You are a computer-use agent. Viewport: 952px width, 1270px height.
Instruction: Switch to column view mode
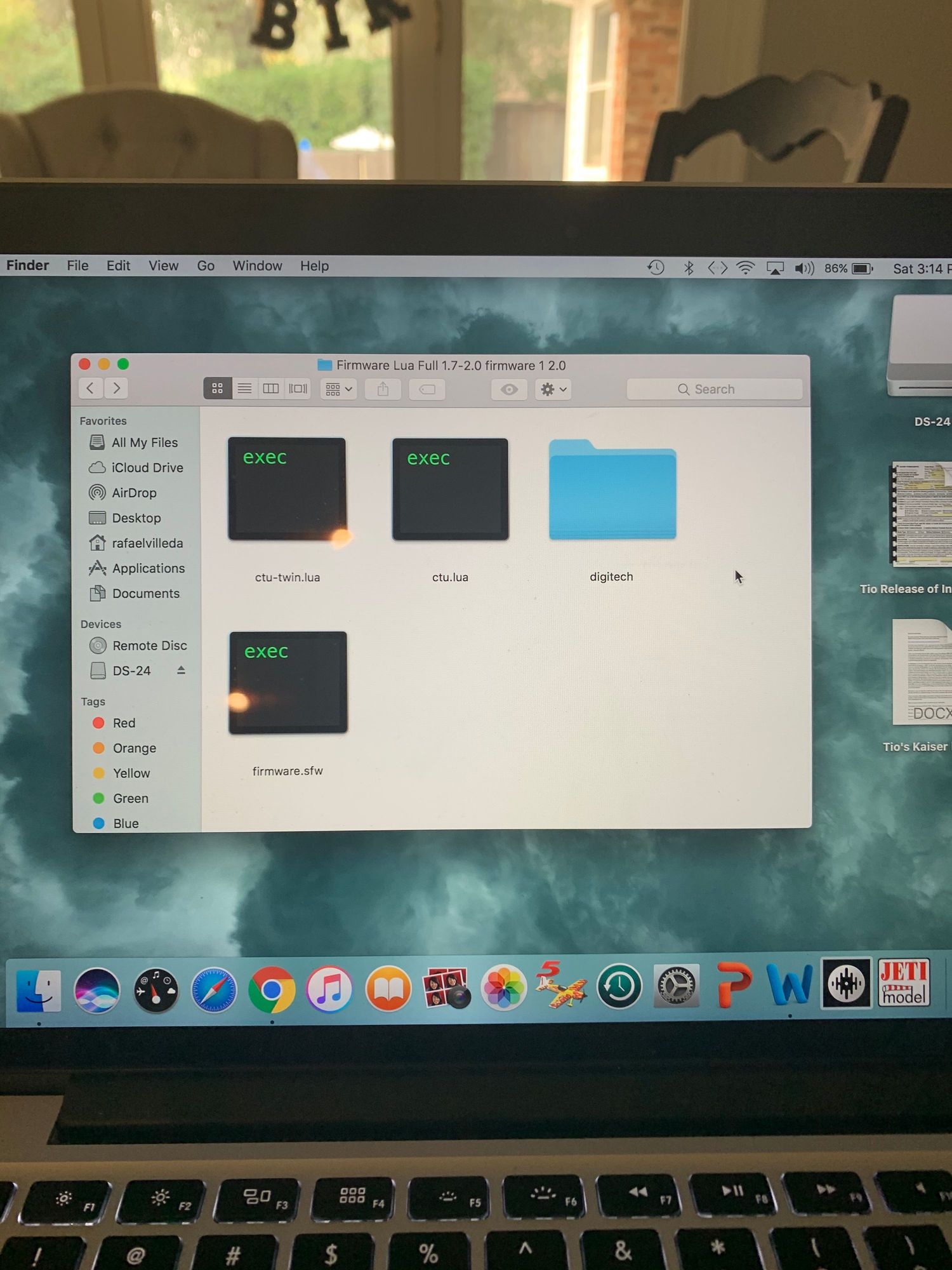[271, 388]
